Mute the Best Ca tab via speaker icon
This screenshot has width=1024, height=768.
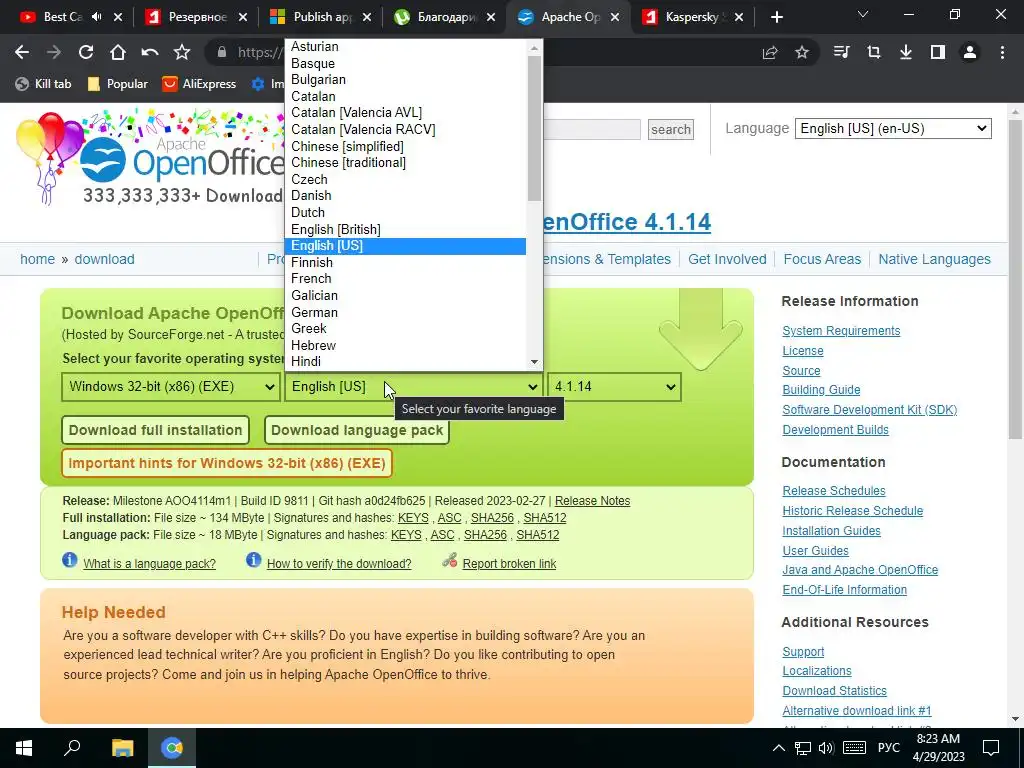(97, 17)
